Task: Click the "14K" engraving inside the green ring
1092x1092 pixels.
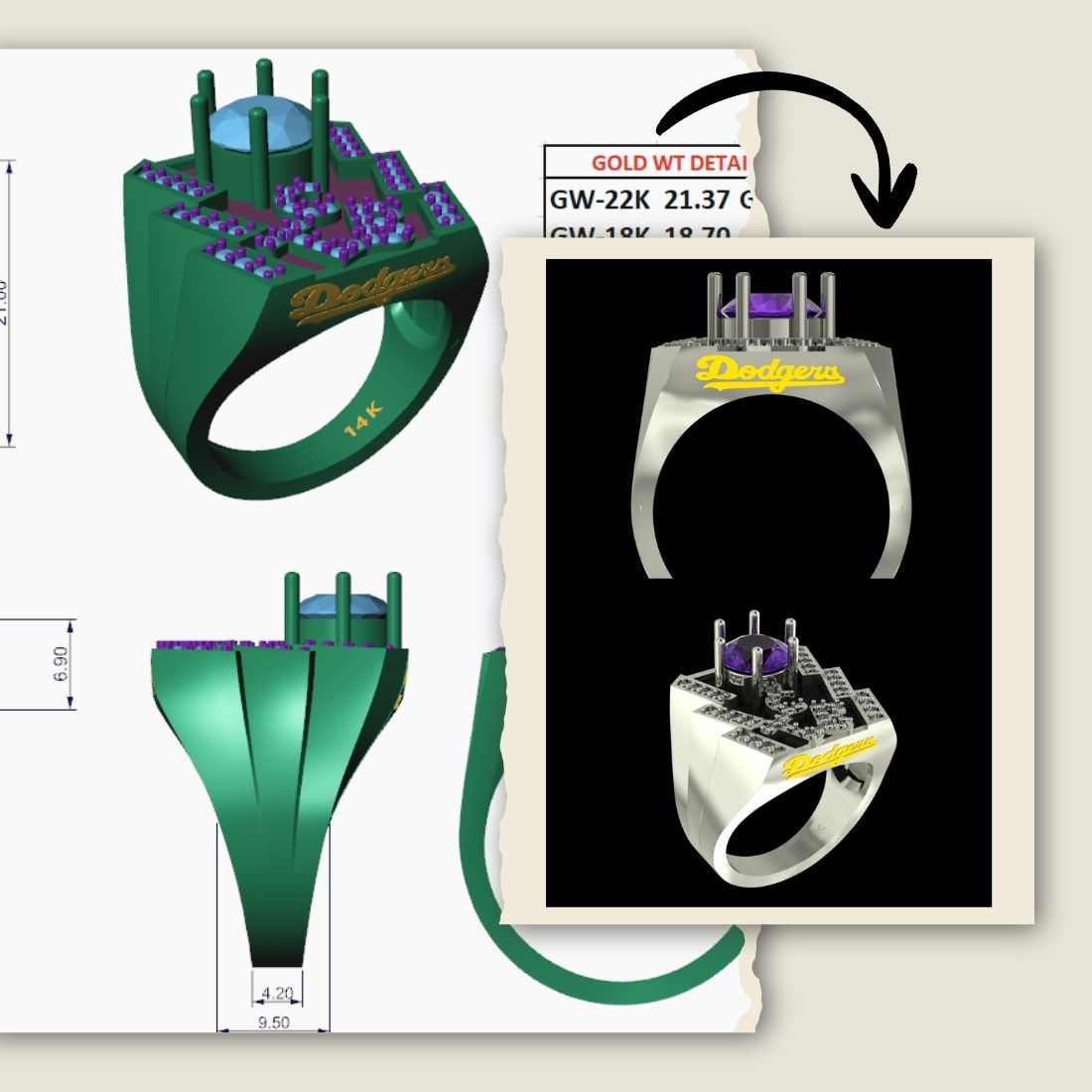Action: click(x=362, y=420)
